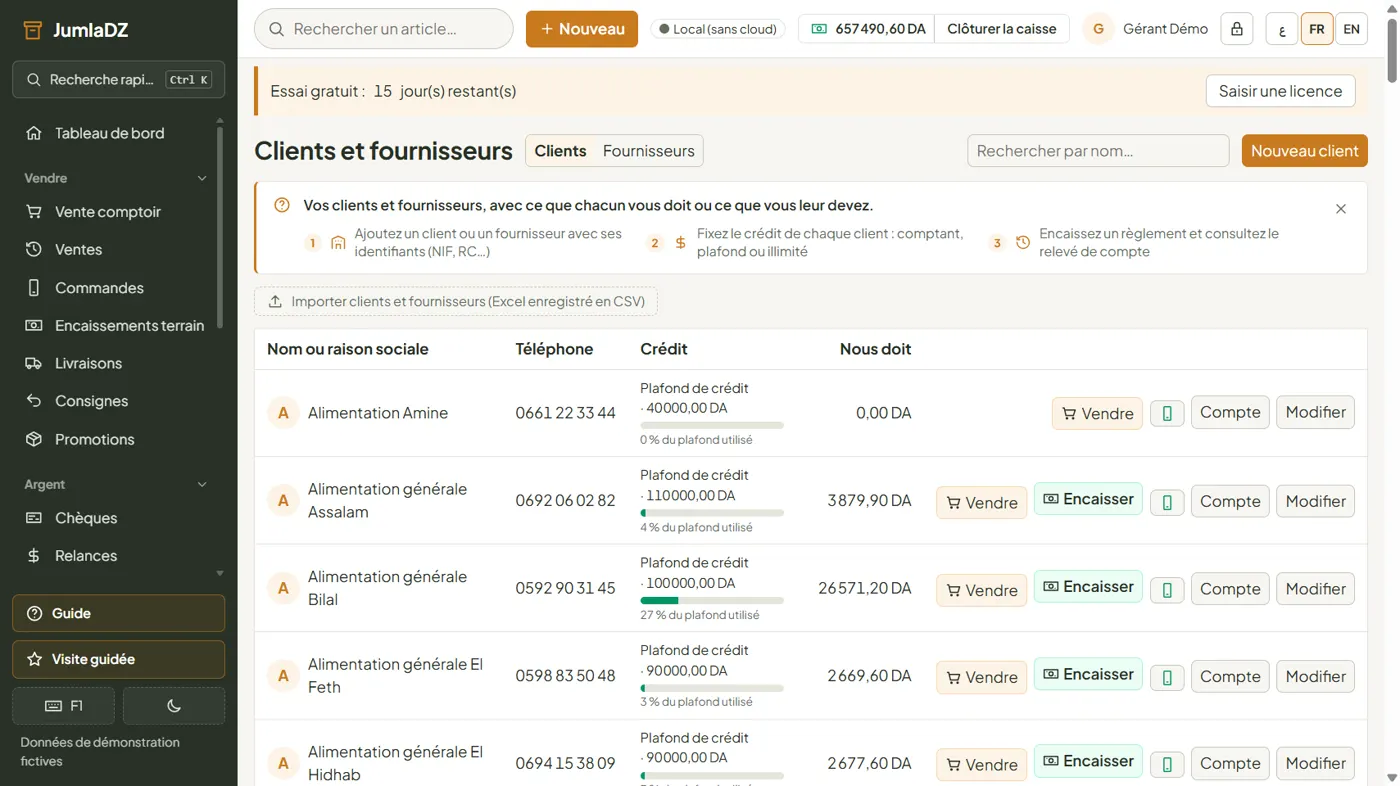Click the phone icon in Alimentation générale El Feth row
The image size is (1400, 786).
[1167, 677]
